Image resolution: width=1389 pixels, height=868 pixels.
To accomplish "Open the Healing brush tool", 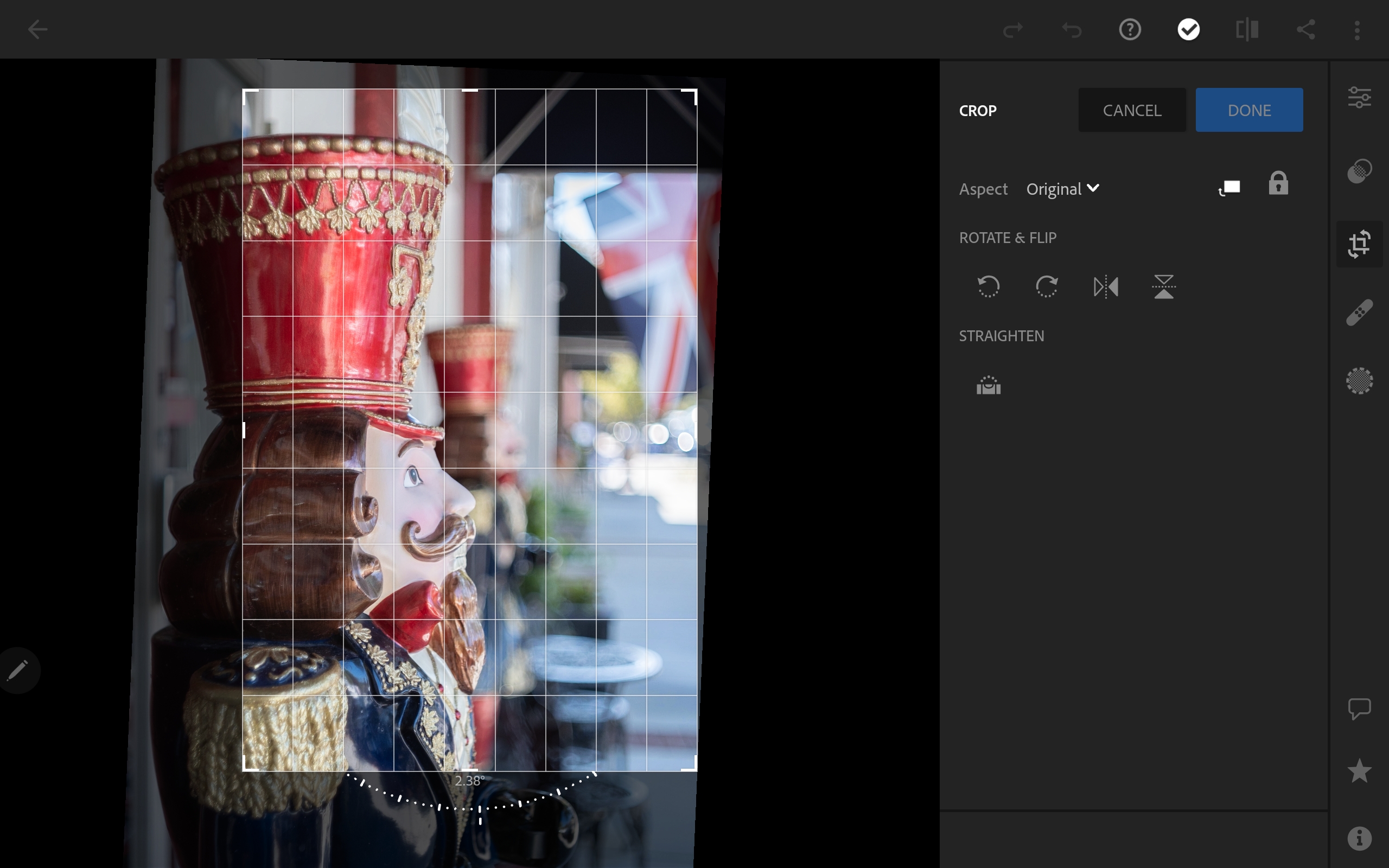I will (1359, 313).
